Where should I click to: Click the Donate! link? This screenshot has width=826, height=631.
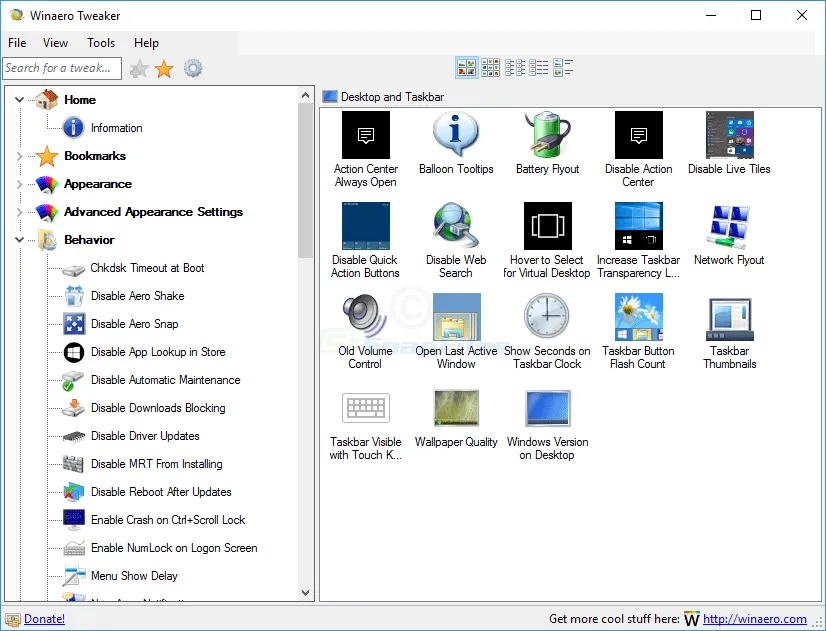[x=45, y=619]
